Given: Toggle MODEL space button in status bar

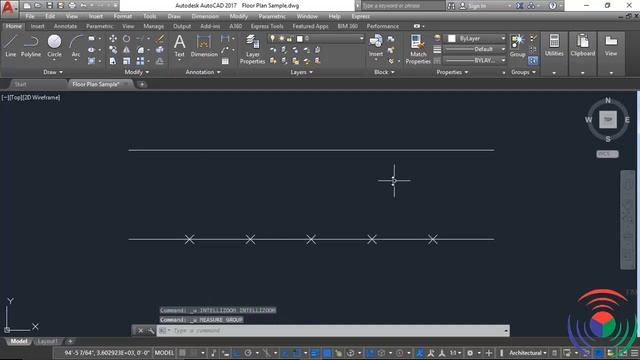Looking at the screenshot, I should (x=164, y=353).
